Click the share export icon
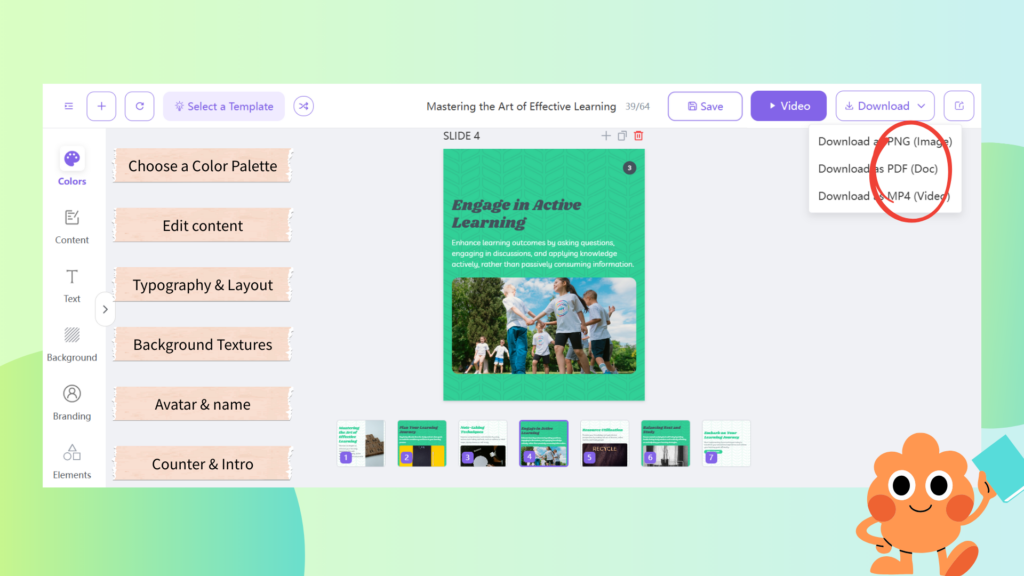 [x=959, y=106]
